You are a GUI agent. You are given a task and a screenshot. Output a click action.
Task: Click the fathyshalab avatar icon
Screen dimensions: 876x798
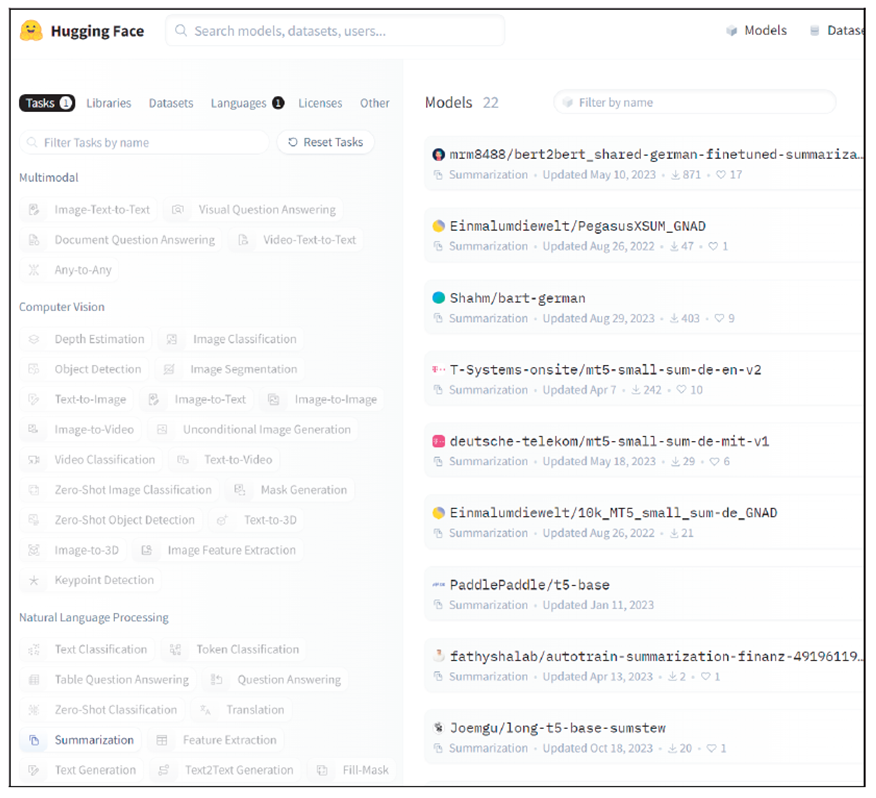[x=439, y=656]
